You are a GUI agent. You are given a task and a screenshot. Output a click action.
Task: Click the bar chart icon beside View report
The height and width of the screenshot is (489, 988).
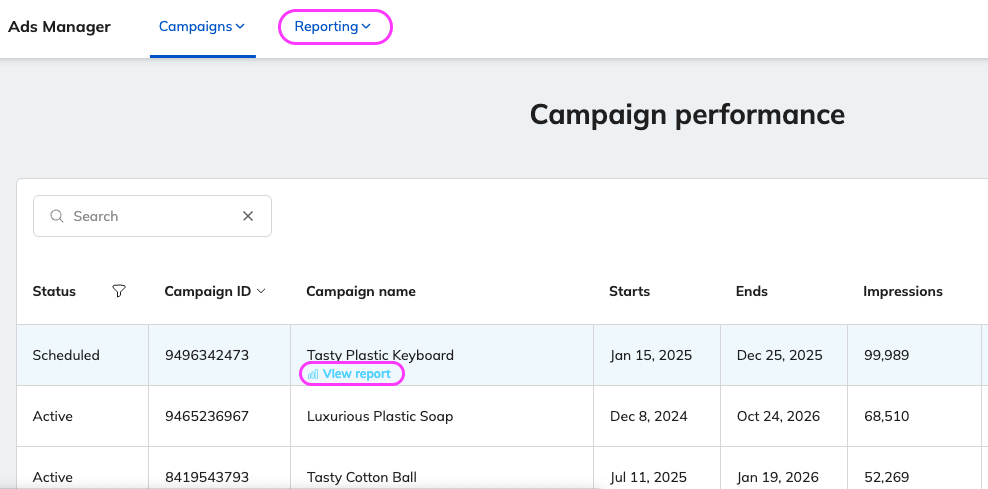click(313, 374)
